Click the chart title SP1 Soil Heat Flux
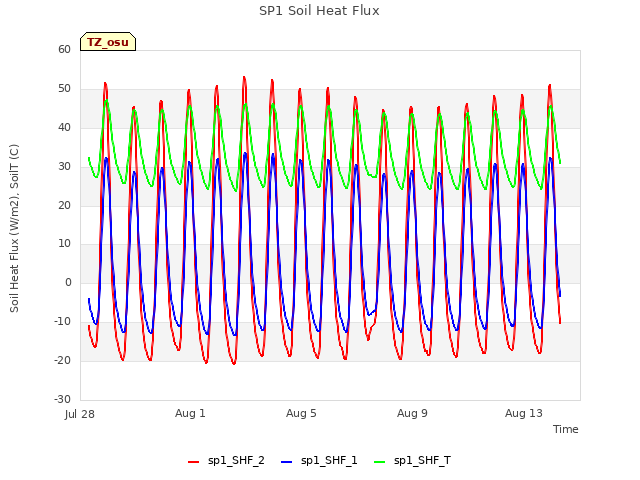The height and width of the screenshot is (480, 640). (319, 11)
